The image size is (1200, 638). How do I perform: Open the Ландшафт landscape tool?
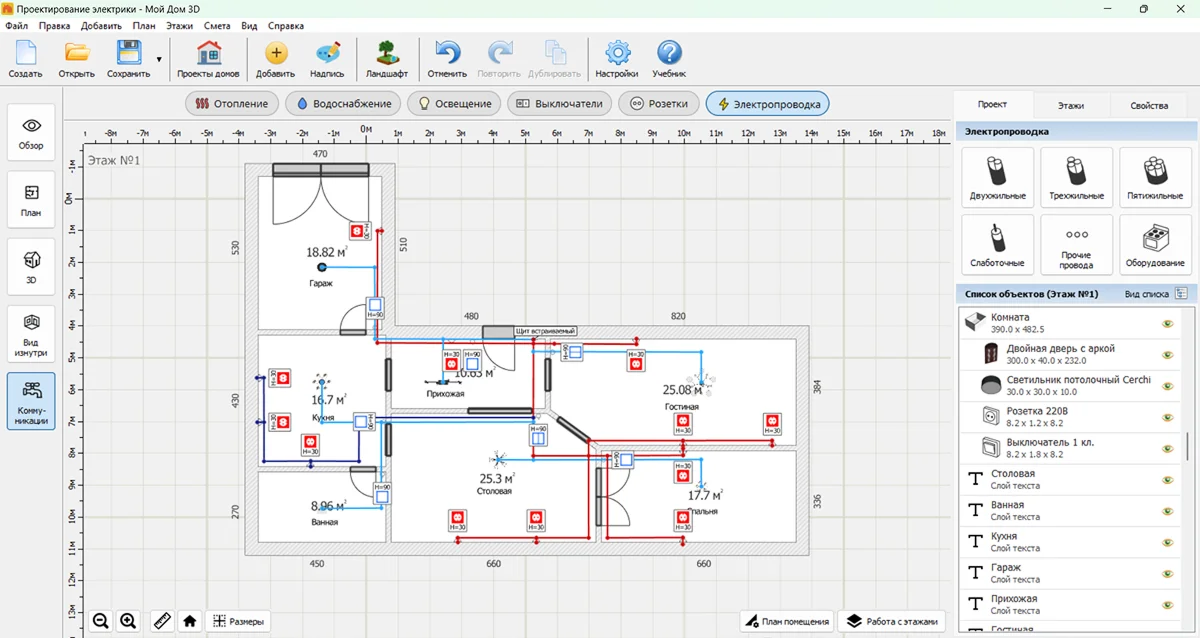(x=386, y=59)
